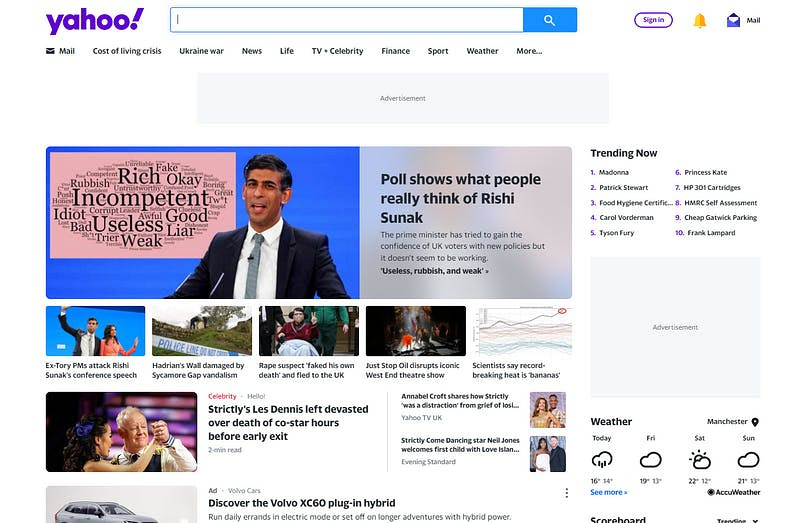This screenshot has height=523, width=800.
Task: Open Les Dennis dancing photo
Action: pyautogui.click(x=121, y=432)
